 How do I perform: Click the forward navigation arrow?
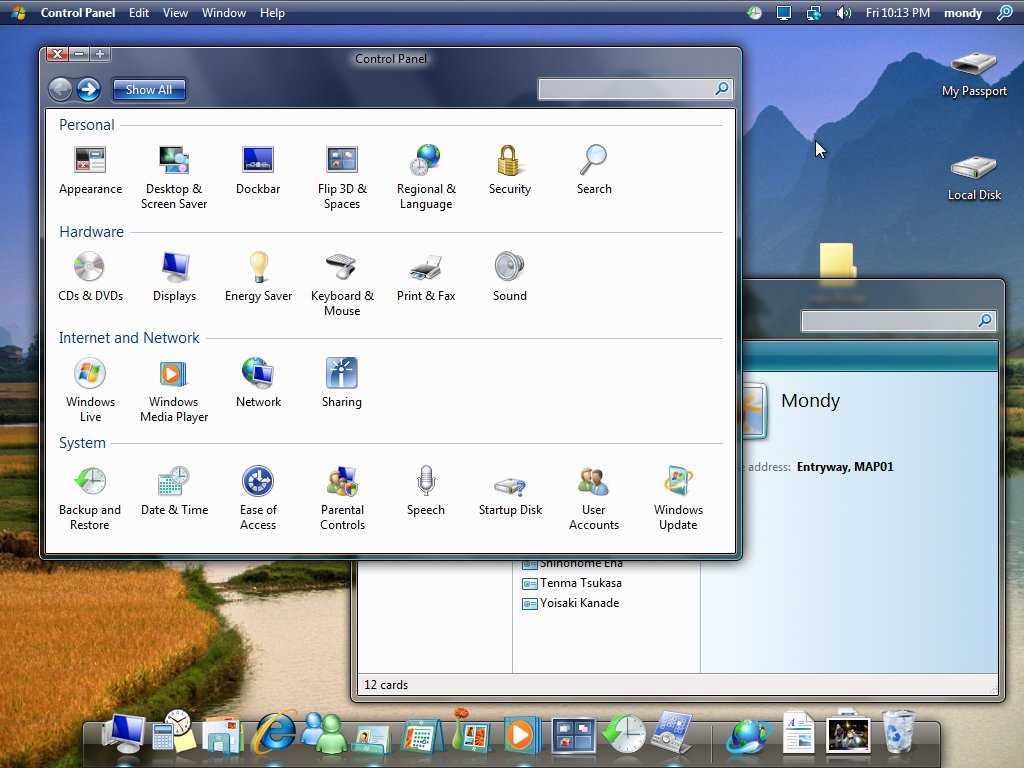pos(88,89)
